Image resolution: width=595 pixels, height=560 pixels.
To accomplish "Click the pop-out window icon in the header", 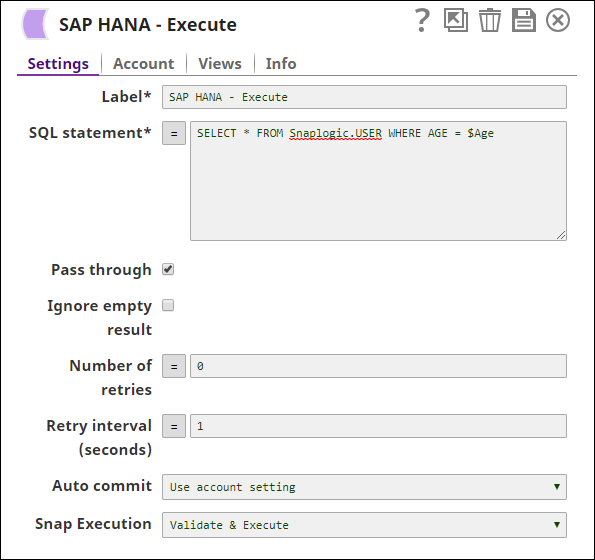I will pos(456,20).
